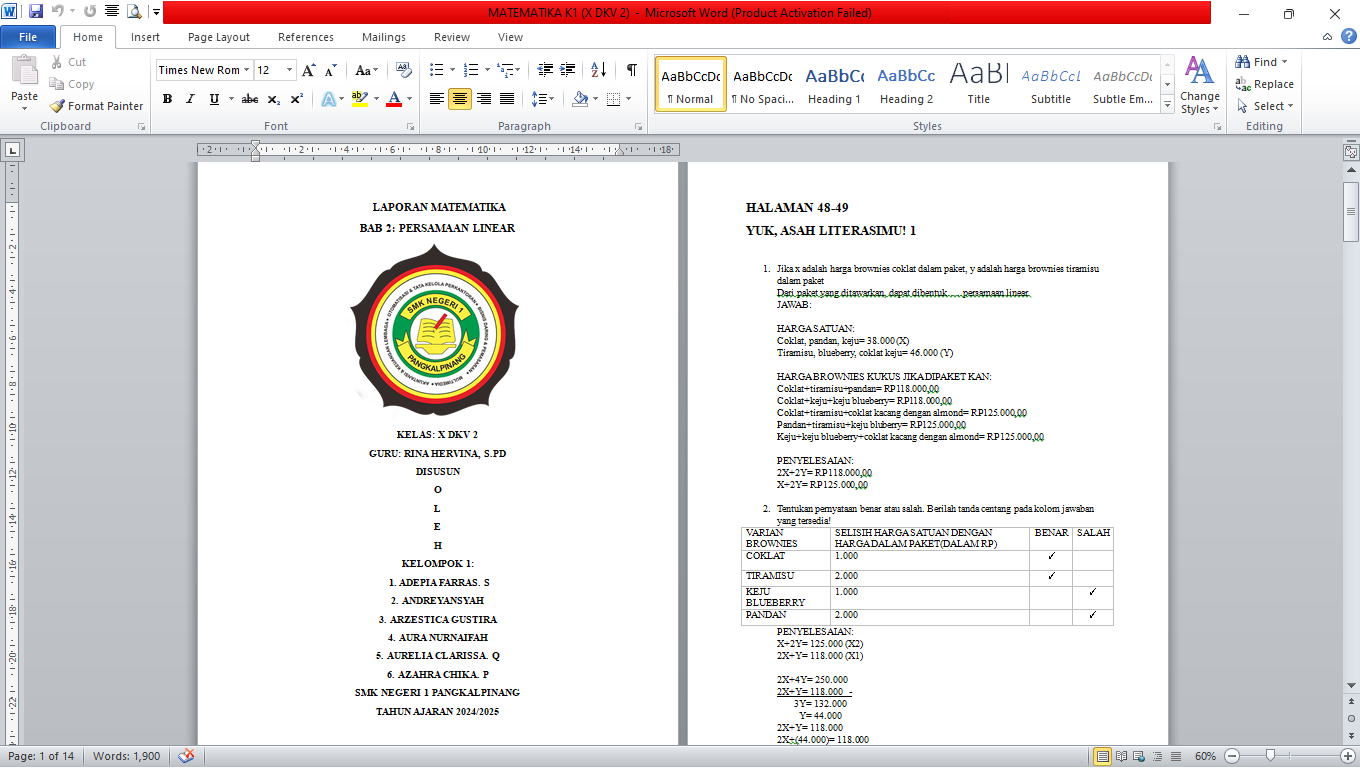Viewport: 1360px width, 768px height.
Task: Switch to the Review tab
Action: tap(452, 37)
